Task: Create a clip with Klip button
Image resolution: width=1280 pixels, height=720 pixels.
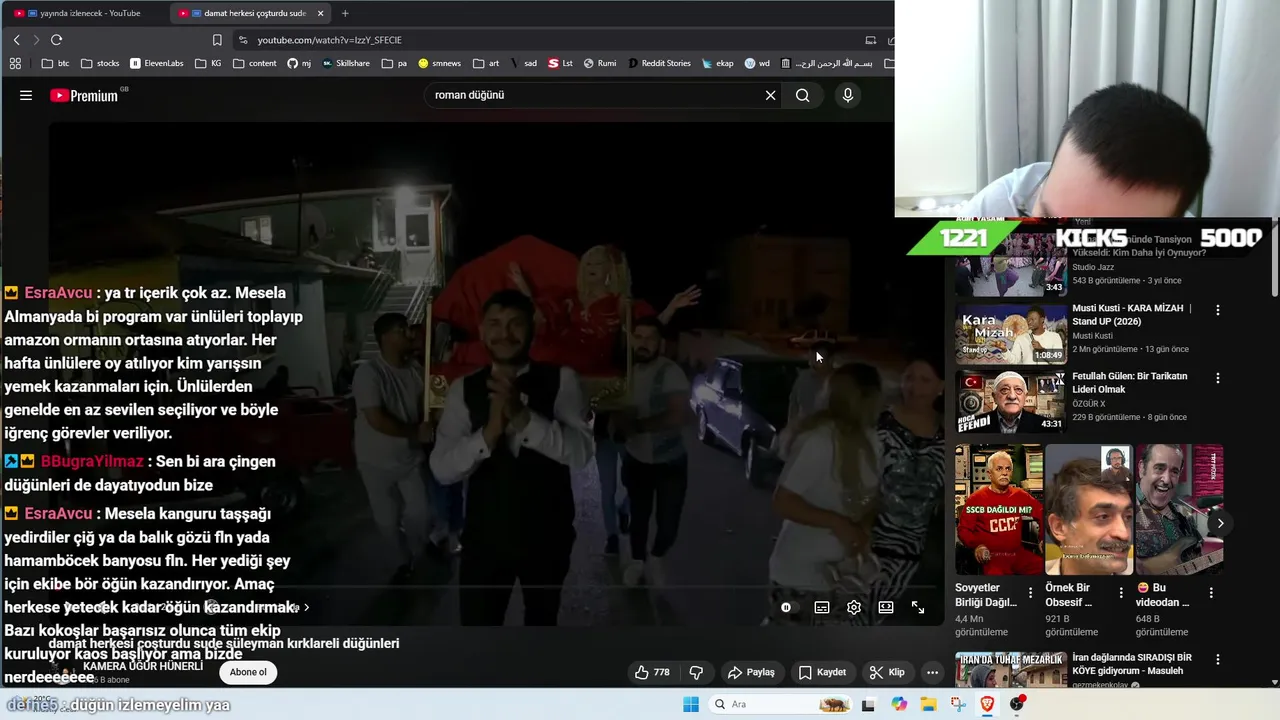Action: pyautogui.click(x=887, y=672)
